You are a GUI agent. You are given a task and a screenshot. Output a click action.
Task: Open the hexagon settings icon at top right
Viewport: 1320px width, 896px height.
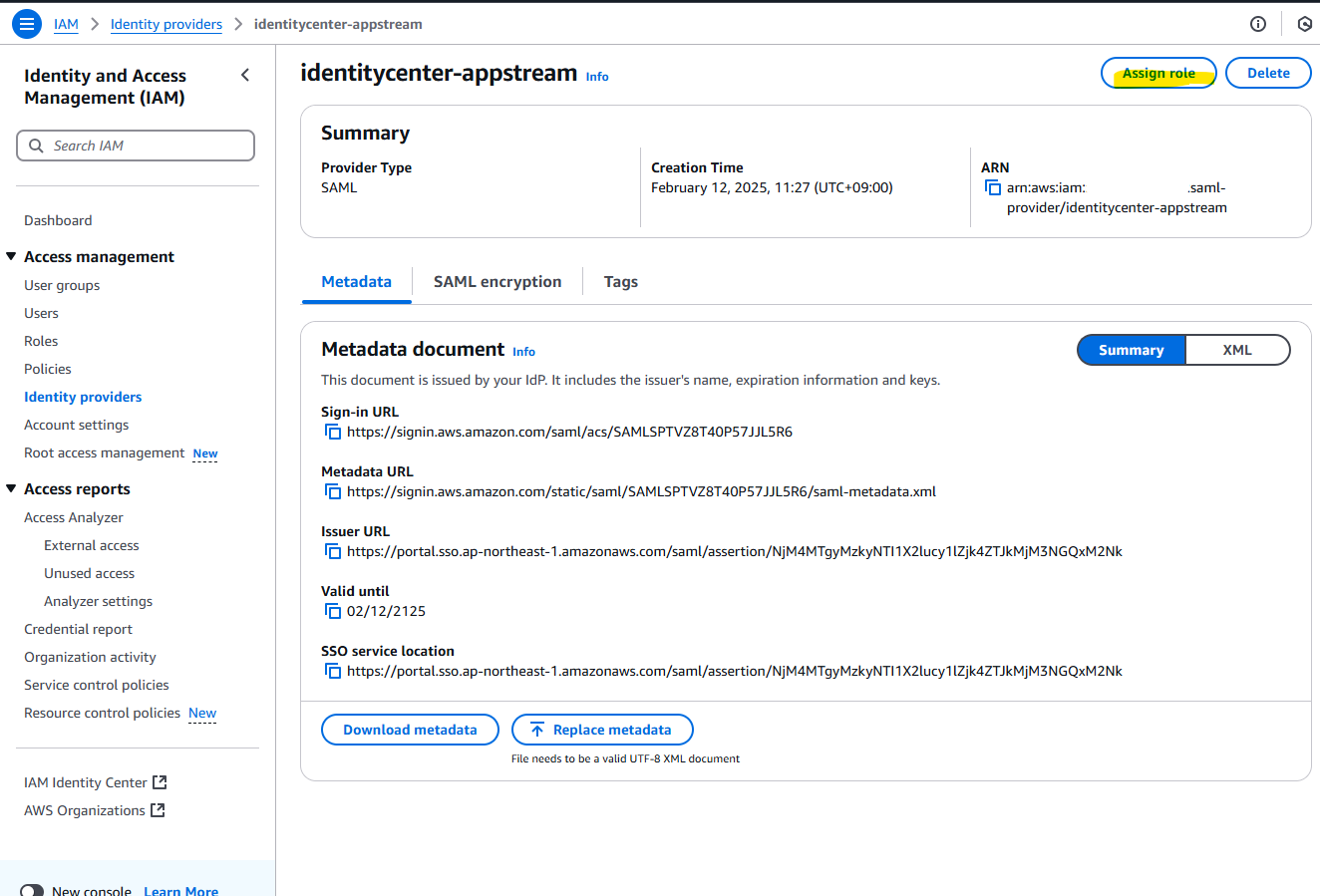click(1304, 24)
